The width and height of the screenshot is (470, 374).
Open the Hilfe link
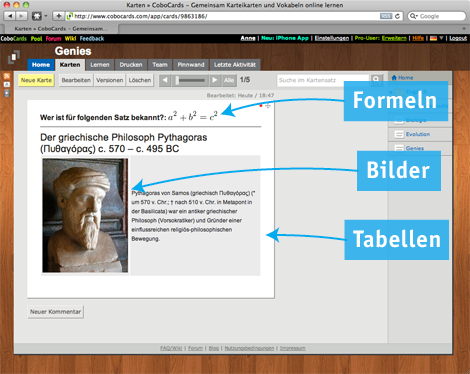coord(418,38)
